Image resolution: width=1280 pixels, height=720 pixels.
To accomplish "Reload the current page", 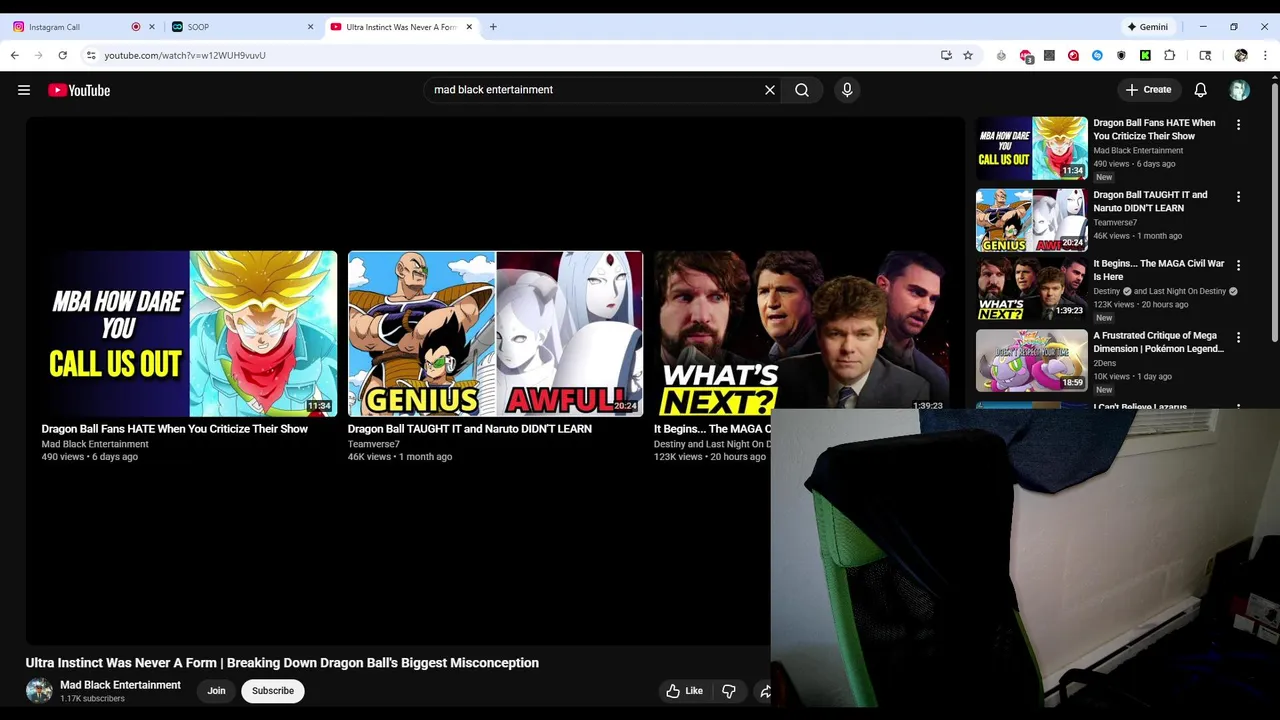I will (62, 55).
